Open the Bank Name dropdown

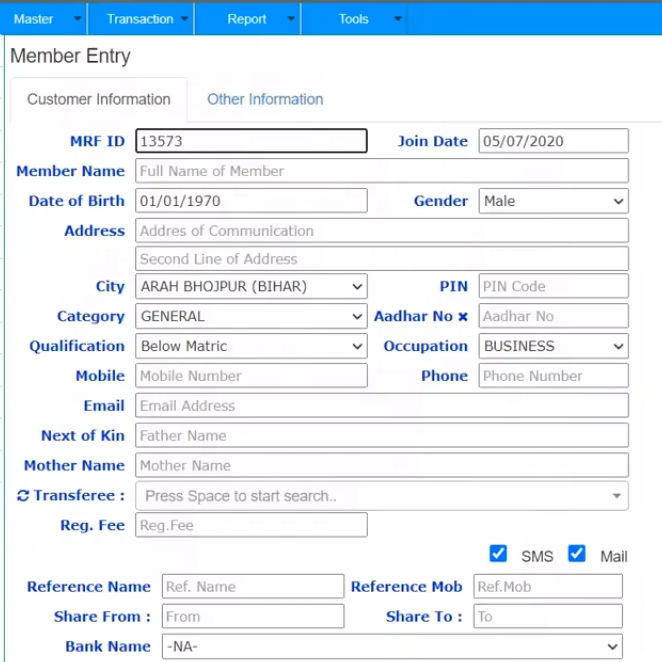coord(392,646)
